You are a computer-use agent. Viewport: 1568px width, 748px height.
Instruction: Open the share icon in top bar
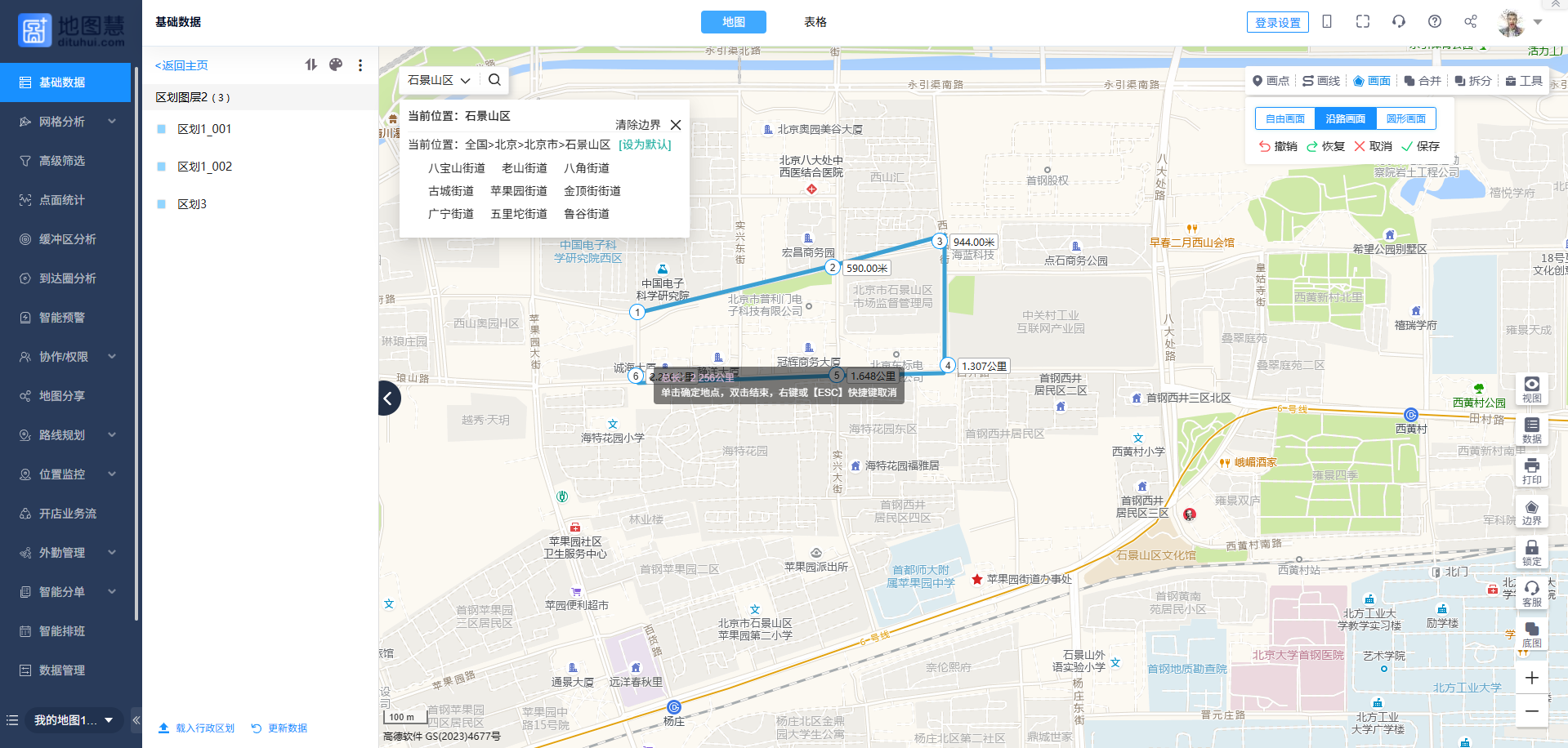(1471, 22)
